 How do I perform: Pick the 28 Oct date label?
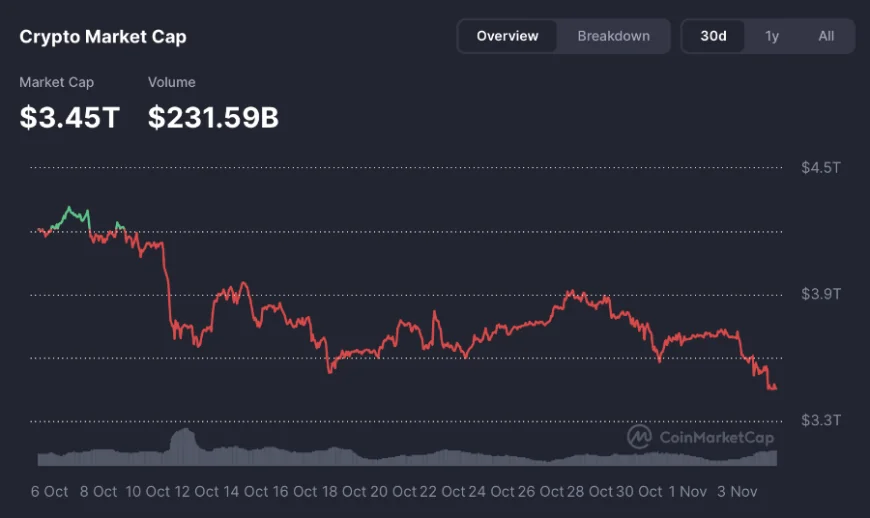(x=588, y=492)
